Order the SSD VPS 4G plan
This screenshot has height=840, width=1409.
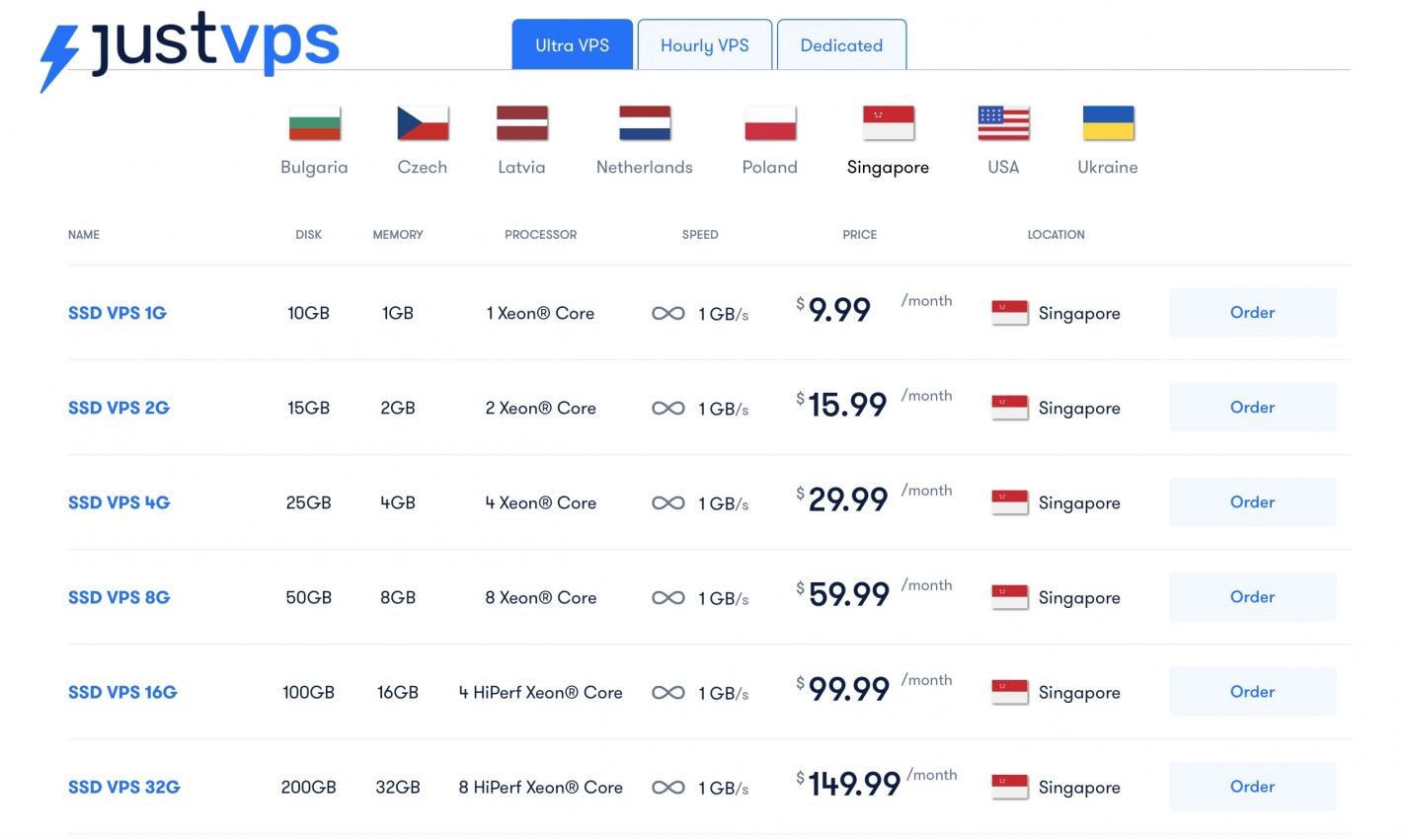coord(1252,501)
